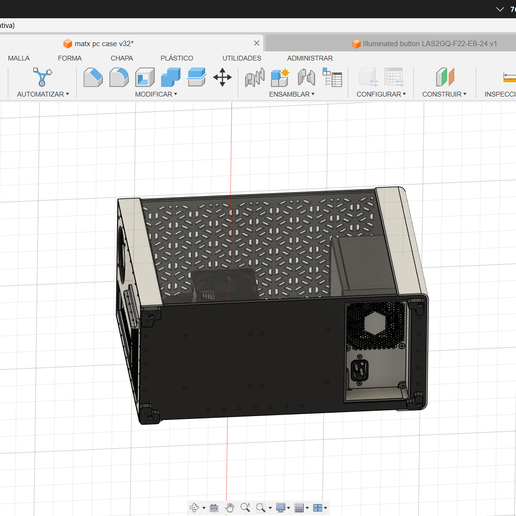Click the Grid and Snaps icon
Screen dimensions: 516x516
299,507
